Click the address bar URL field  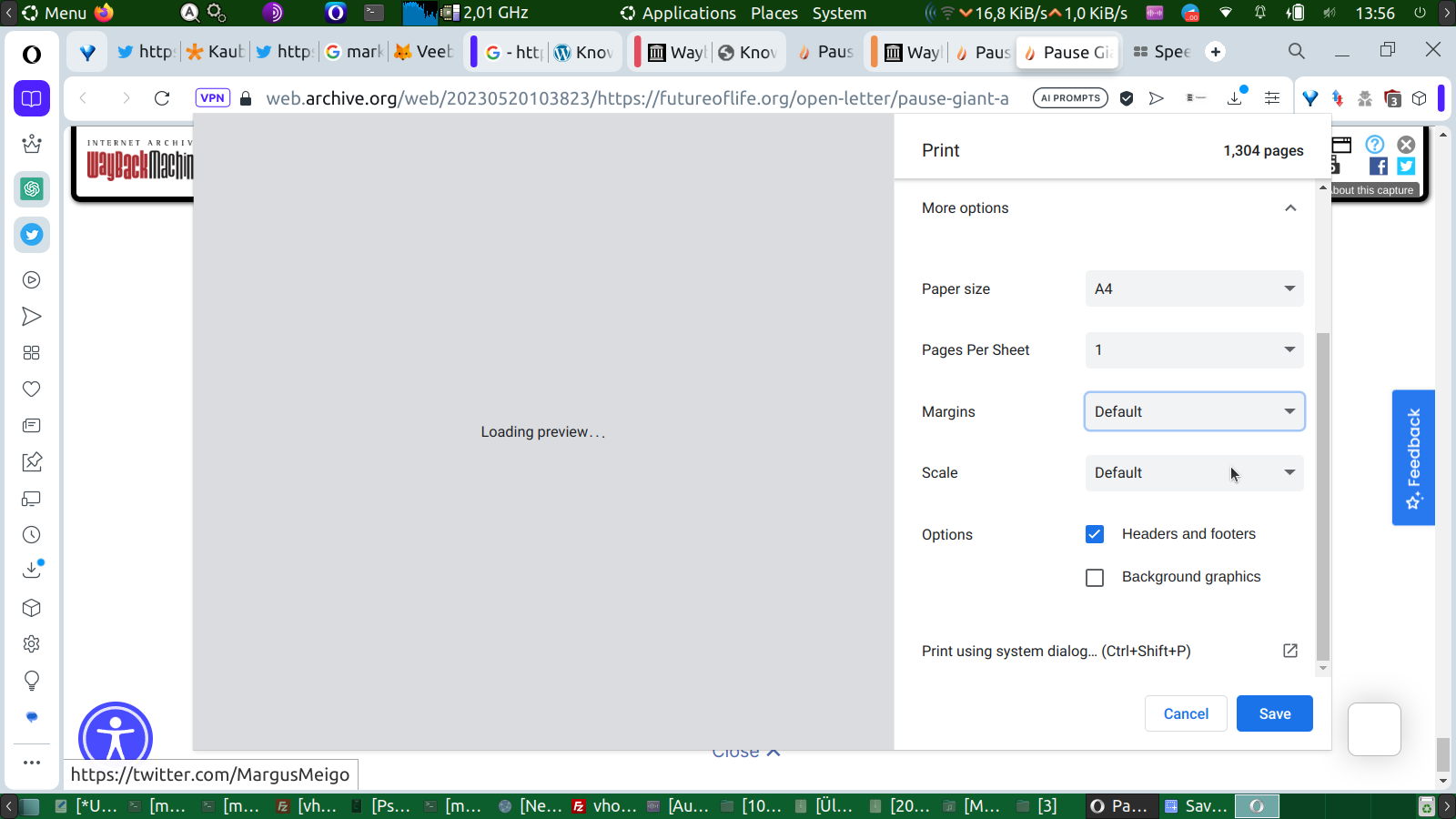637,98
